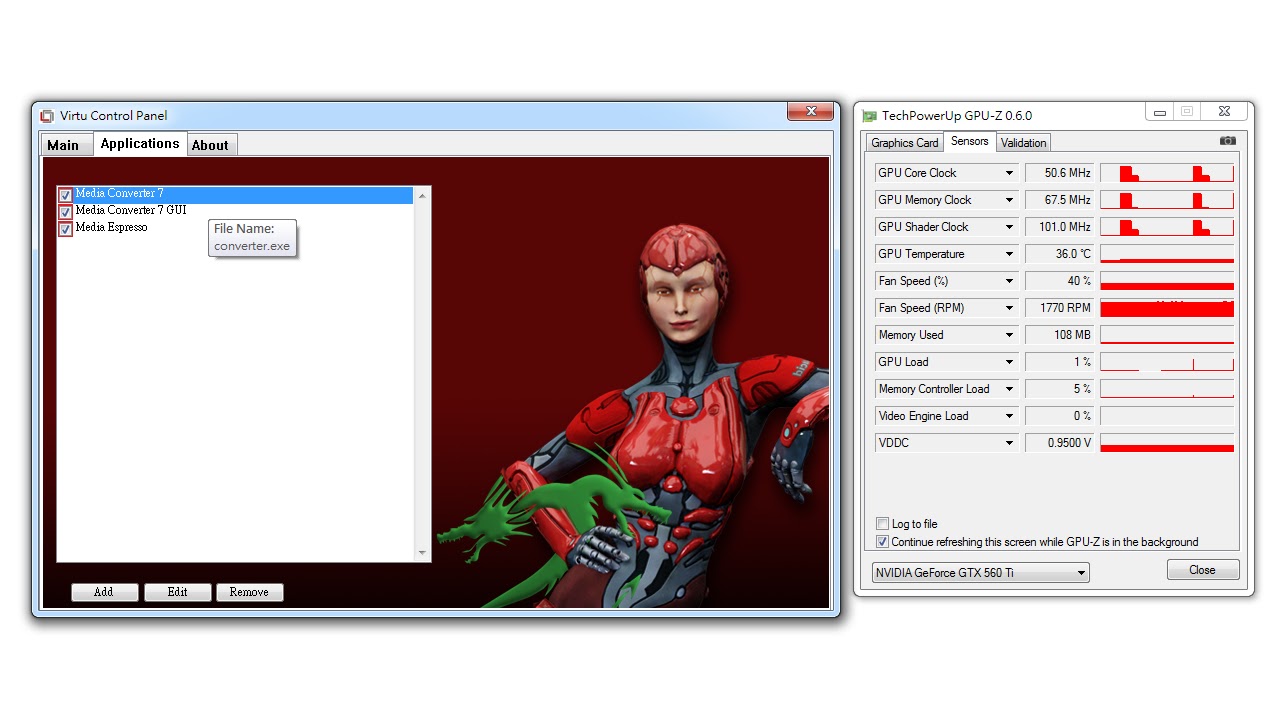
Task: Click the 0.9500 V VDDC value
Action: tap(1059, 443)
